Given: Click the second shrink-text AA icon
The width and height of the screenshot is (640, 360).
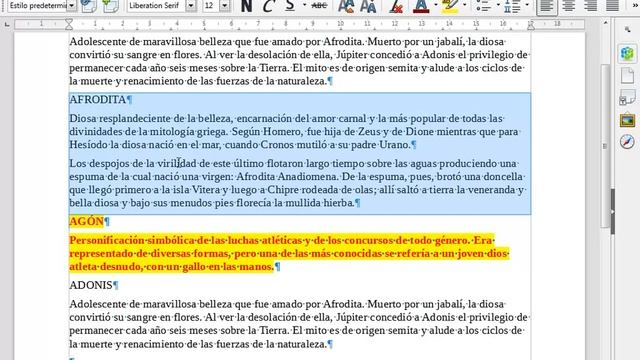Looking at the screenshot, I should coord(368,6).
